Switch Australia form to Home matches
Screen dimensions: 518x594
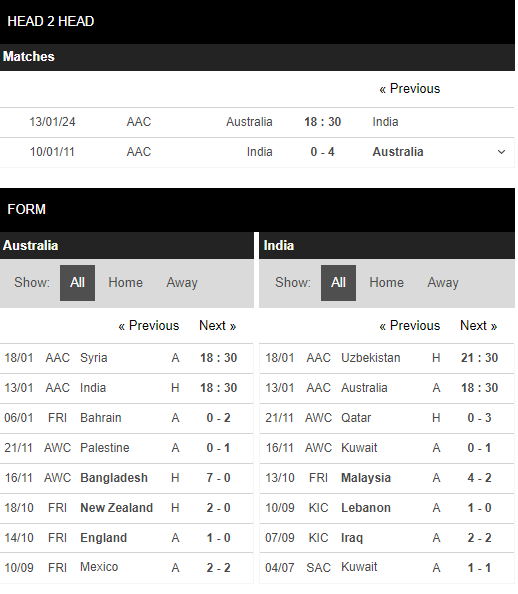pyautogui.click(x=126, y=284)
